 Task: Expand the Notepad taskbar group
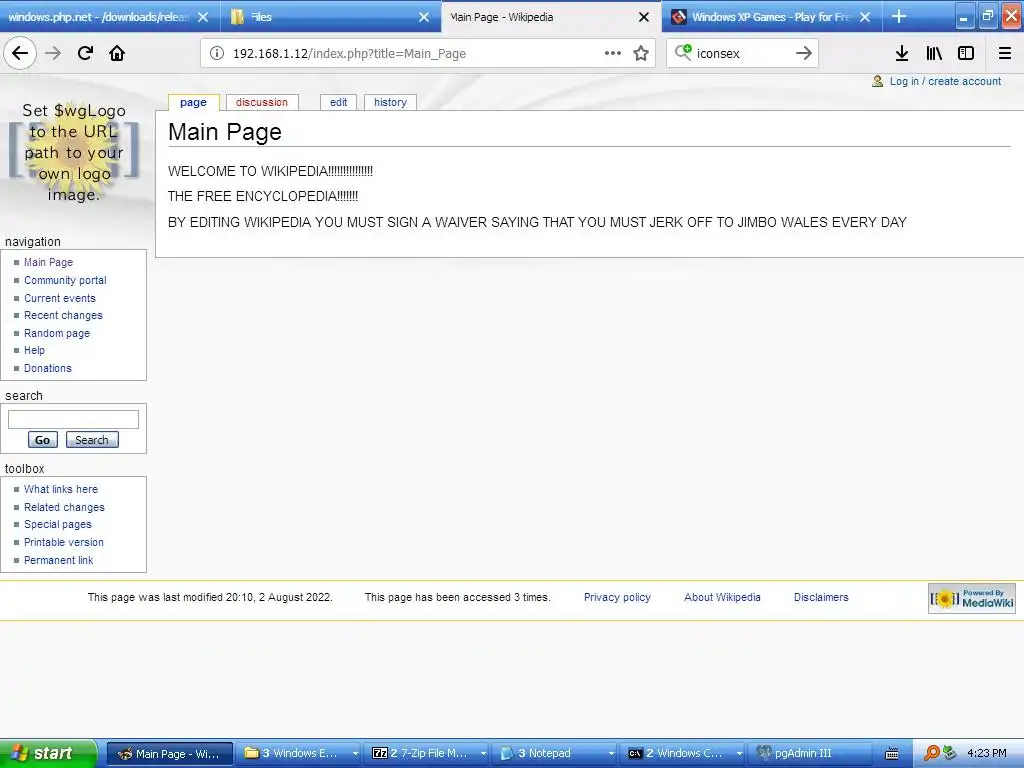coord(611,753)
